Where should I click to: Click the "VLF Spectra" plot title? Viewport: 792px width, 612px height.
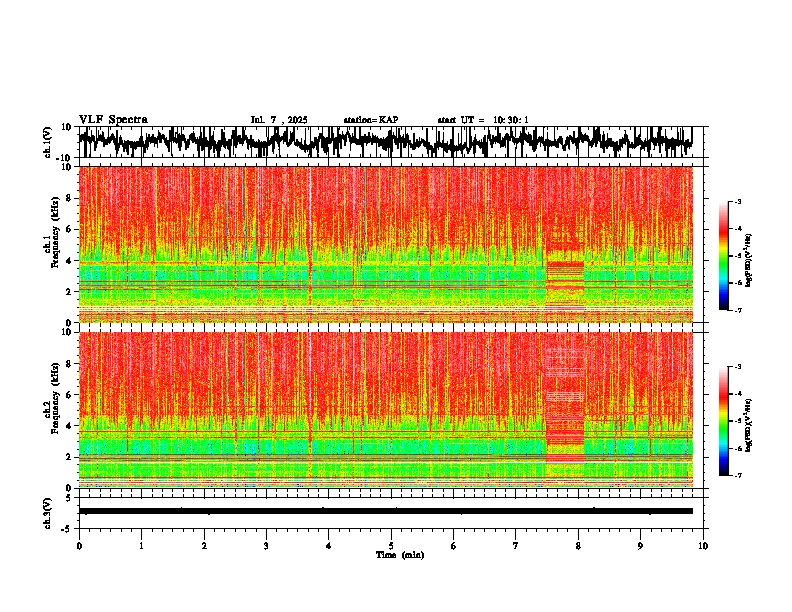tap(113, 120)
